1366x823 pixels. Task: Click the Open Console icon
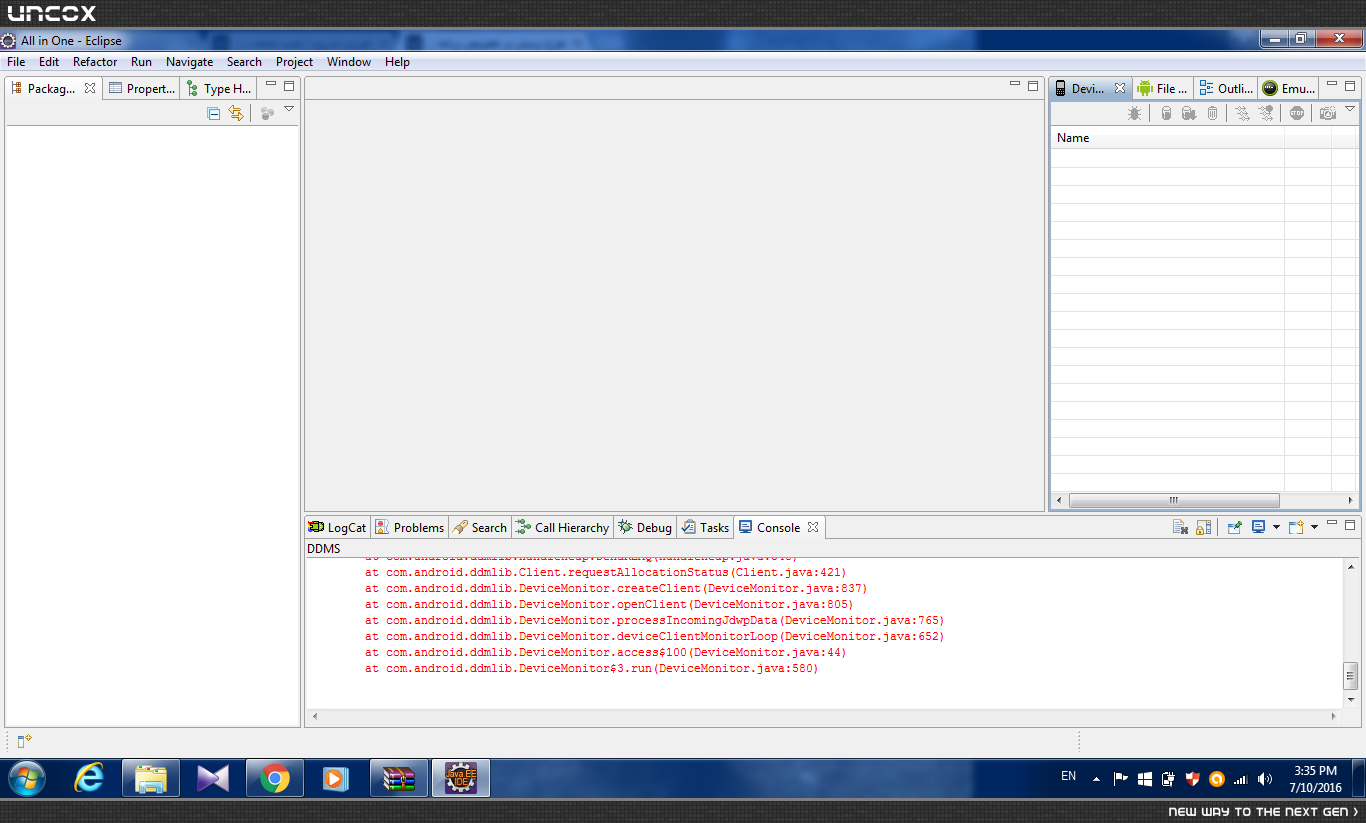pos(1296,527)
